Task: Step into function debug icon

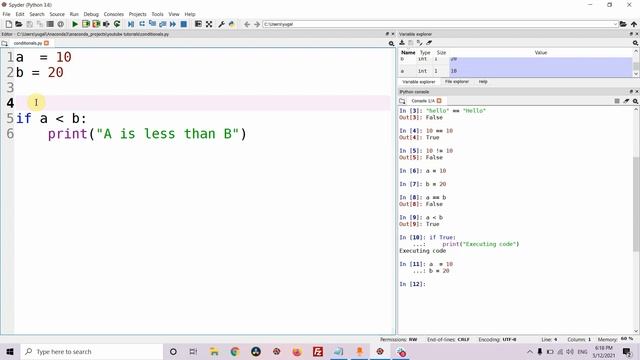Action: [152, 24]
